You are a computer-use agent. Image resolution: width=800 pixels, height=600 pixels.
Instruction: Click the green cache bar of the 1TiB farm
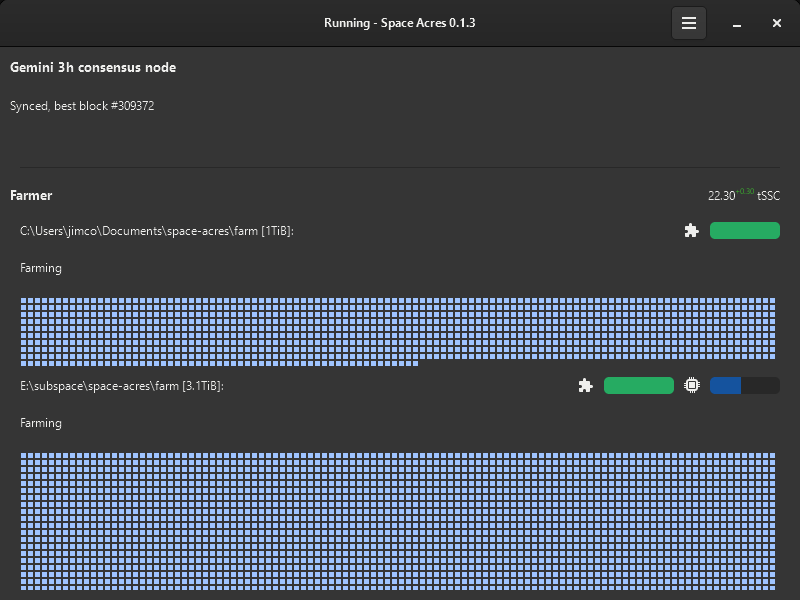[744, 231]
